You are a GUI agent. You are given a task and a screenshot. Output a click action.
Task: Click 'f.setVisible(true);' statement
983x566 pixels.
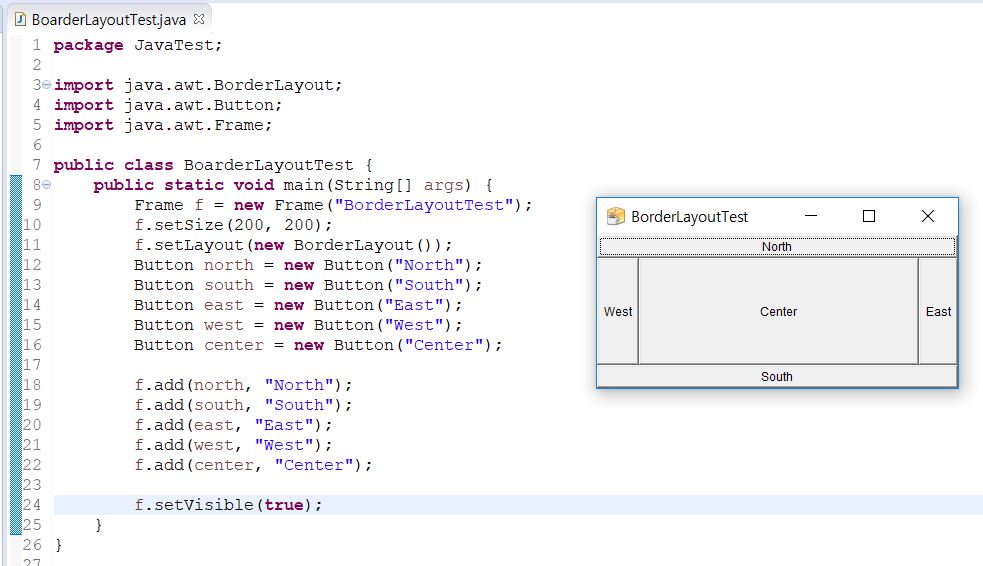point(228,505)
